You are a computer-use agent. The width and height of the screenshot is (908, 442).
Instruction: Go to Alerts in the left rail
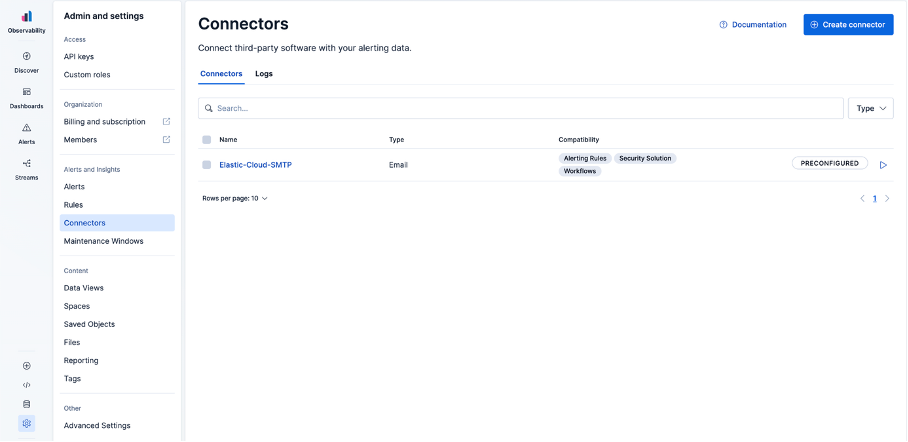(26, 128)
